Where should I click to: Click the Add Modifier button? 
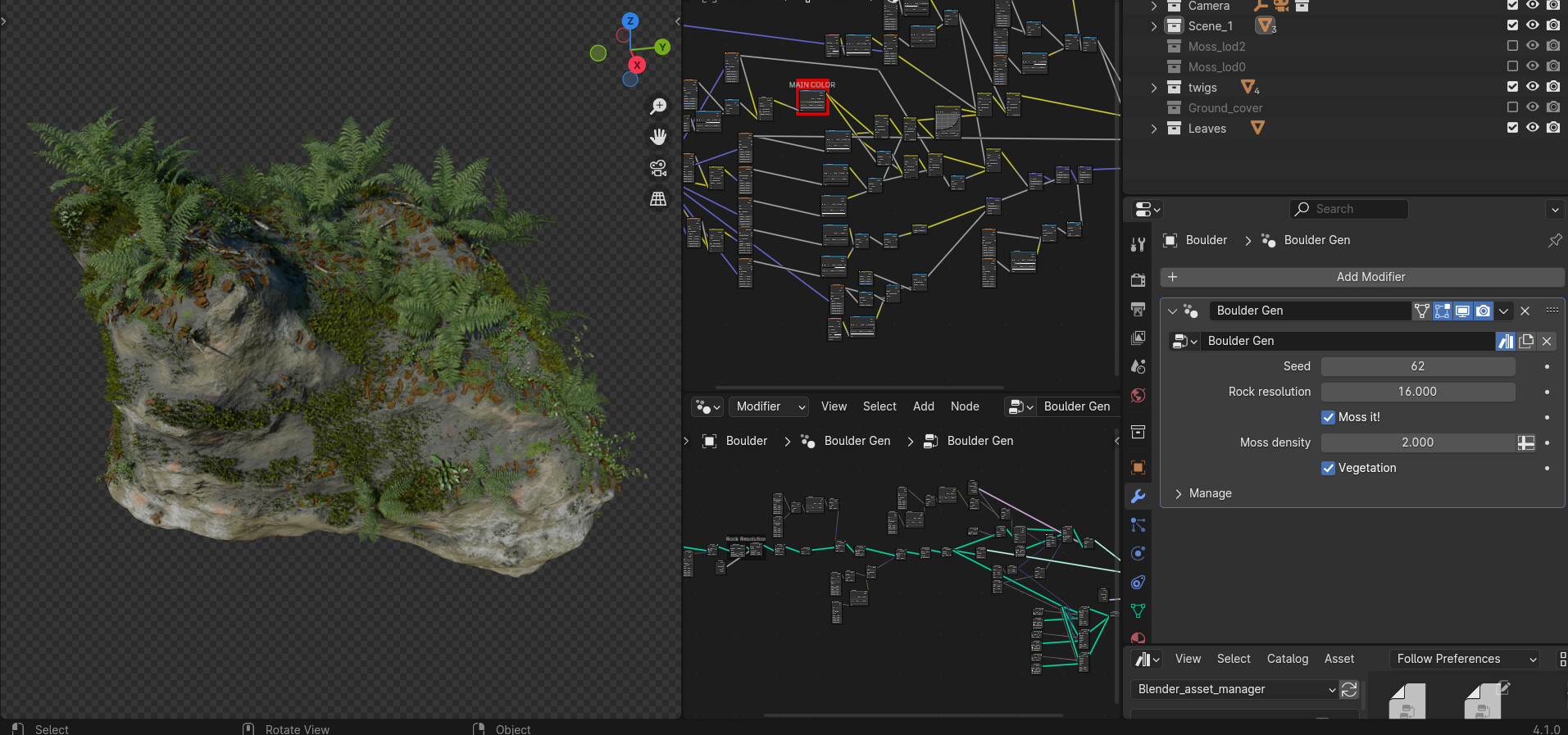point(1361,277)
